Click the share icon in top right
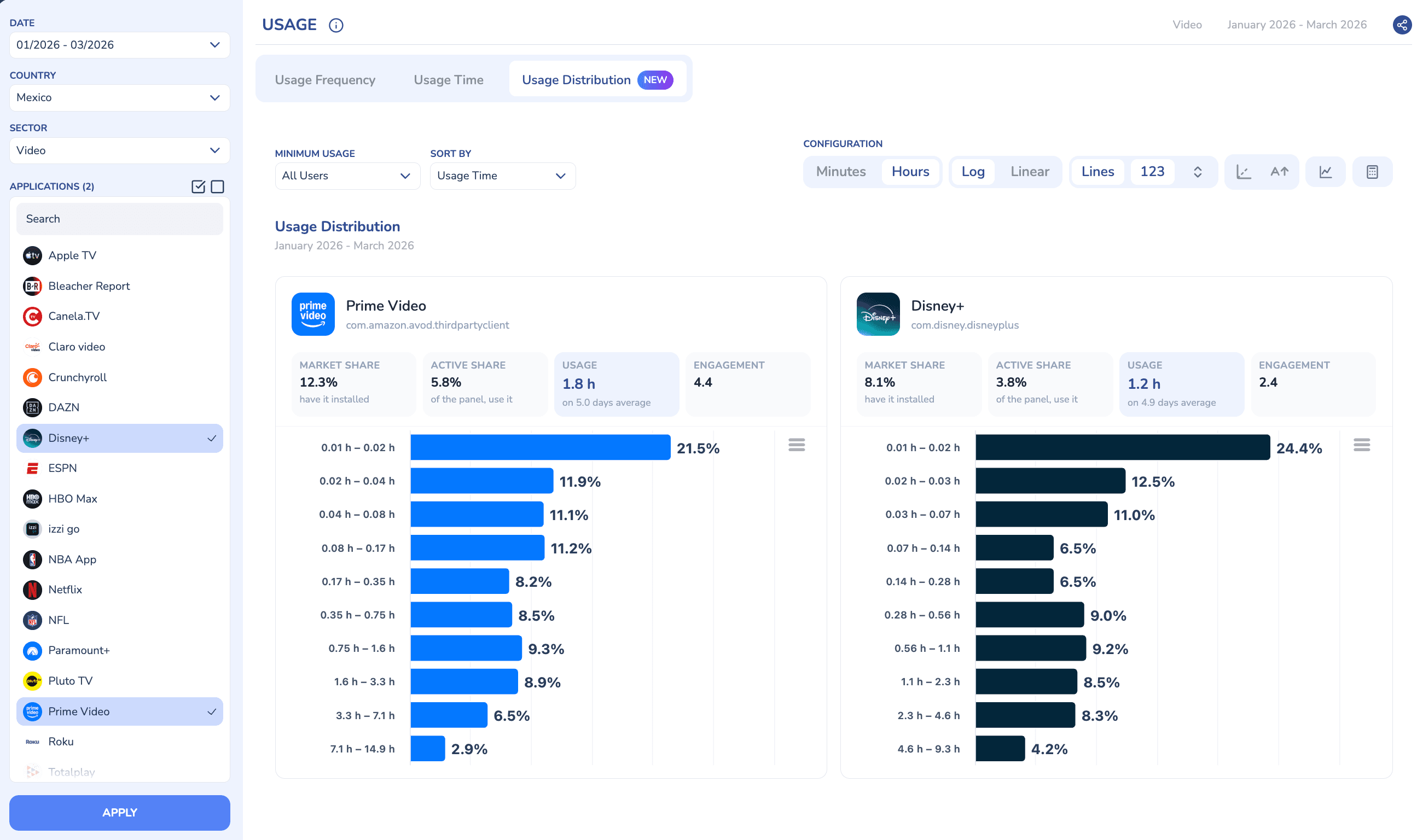 (1402, 25)
